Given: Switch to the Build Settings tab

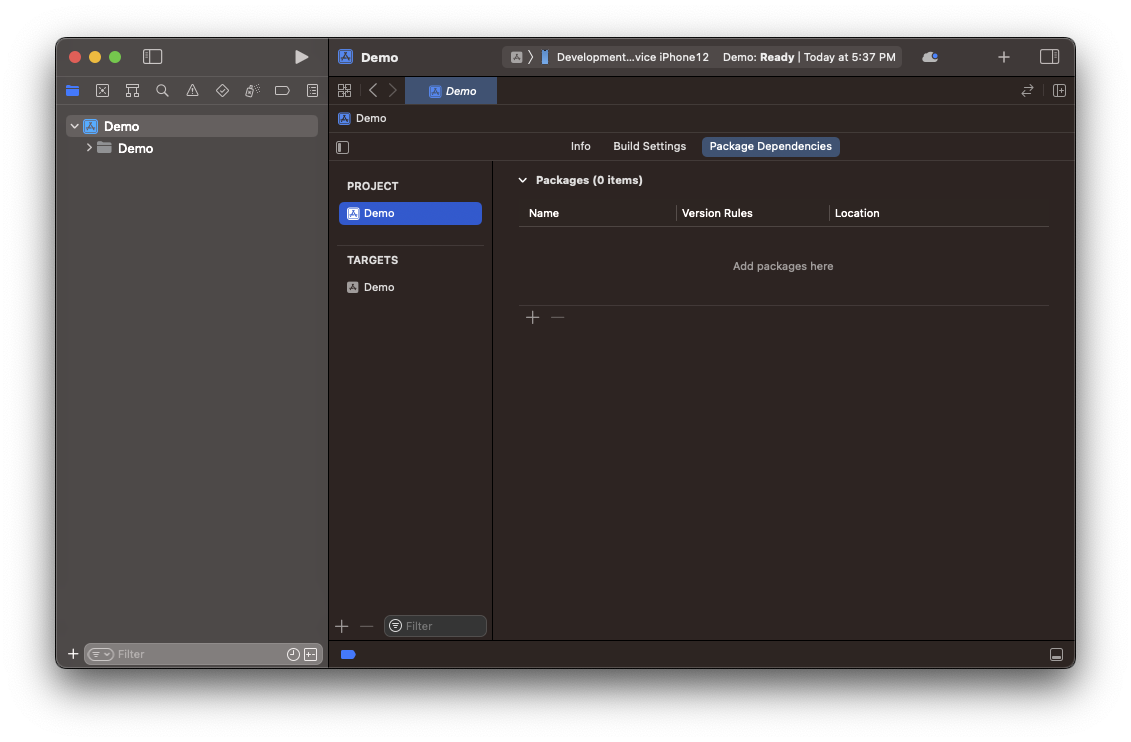Looking at the screenshot, I should click(649, 147).
